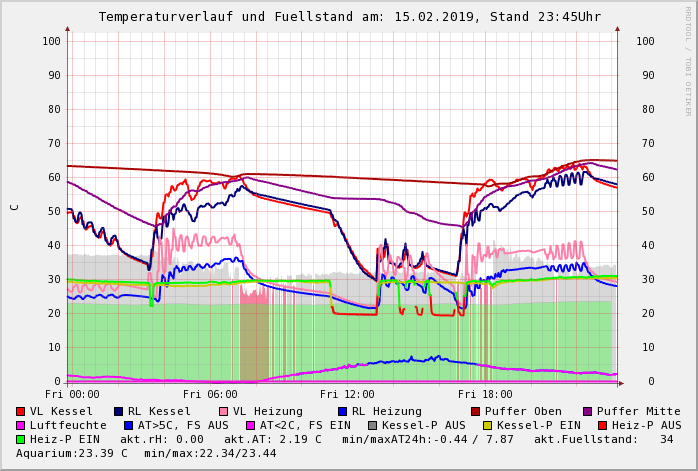Select the pink VL Heizung legend swatch

223,411
